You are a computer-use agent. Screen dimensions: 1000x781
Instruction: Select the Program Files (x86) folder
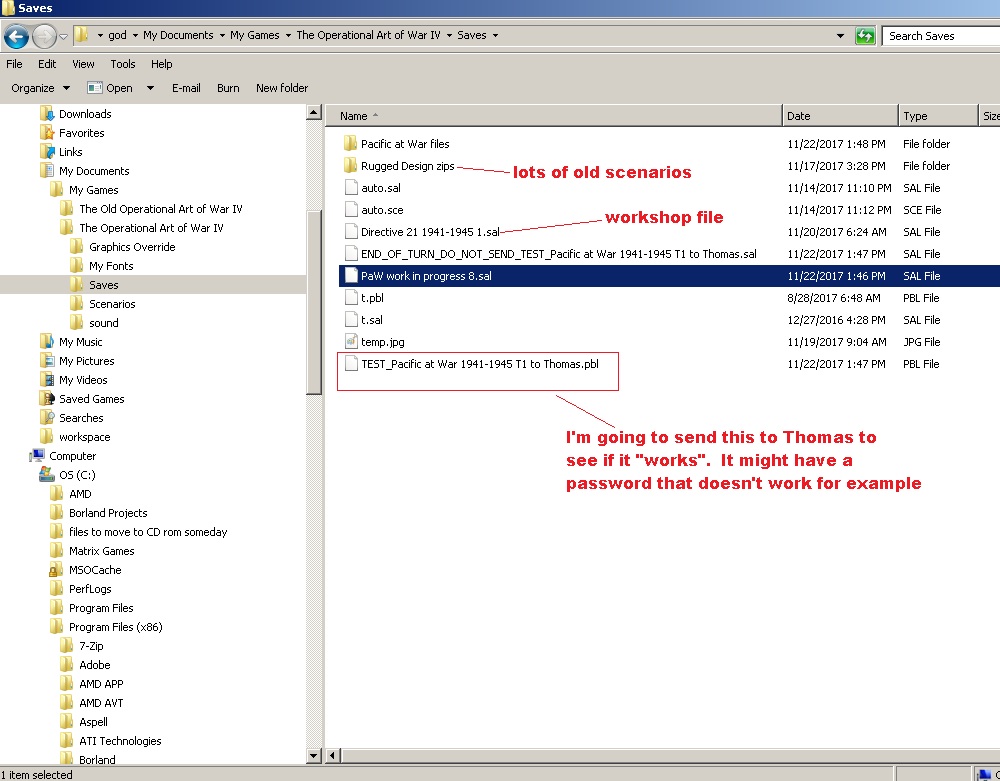tap(115, 627)
